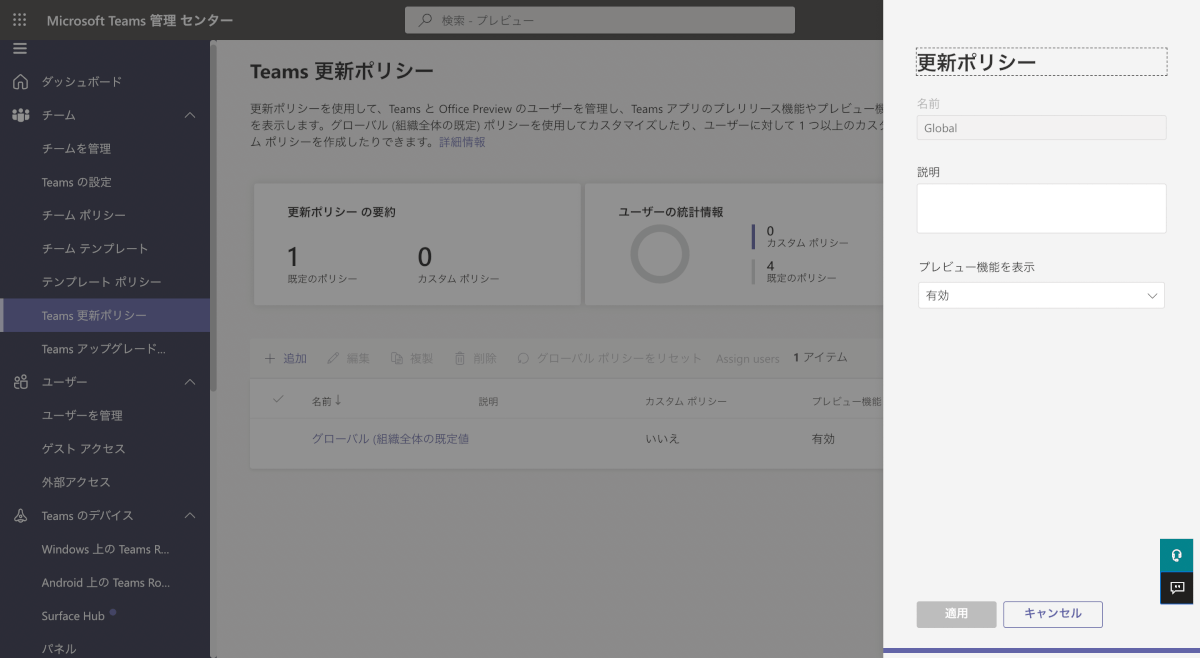Click the headset help icon
The image size is (1200, 658).
1177,556
